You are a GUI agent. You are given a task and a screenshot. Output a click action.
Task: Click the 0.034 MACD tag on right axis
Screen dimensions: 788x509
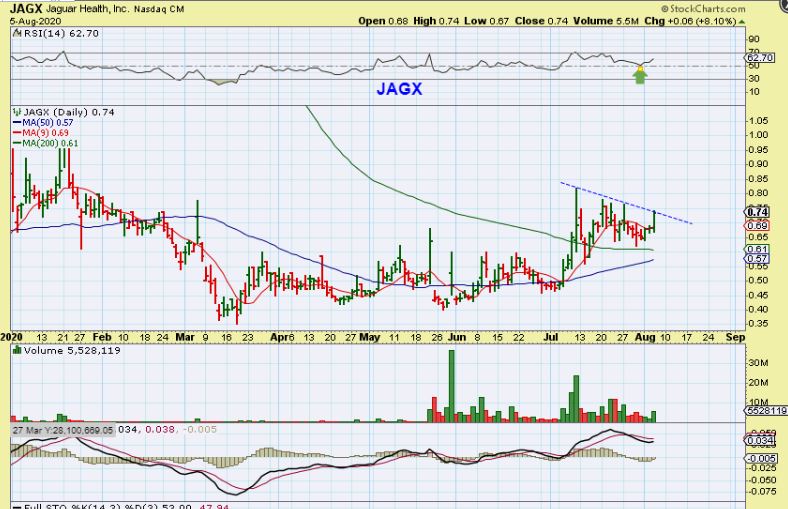tap(761, 441)
